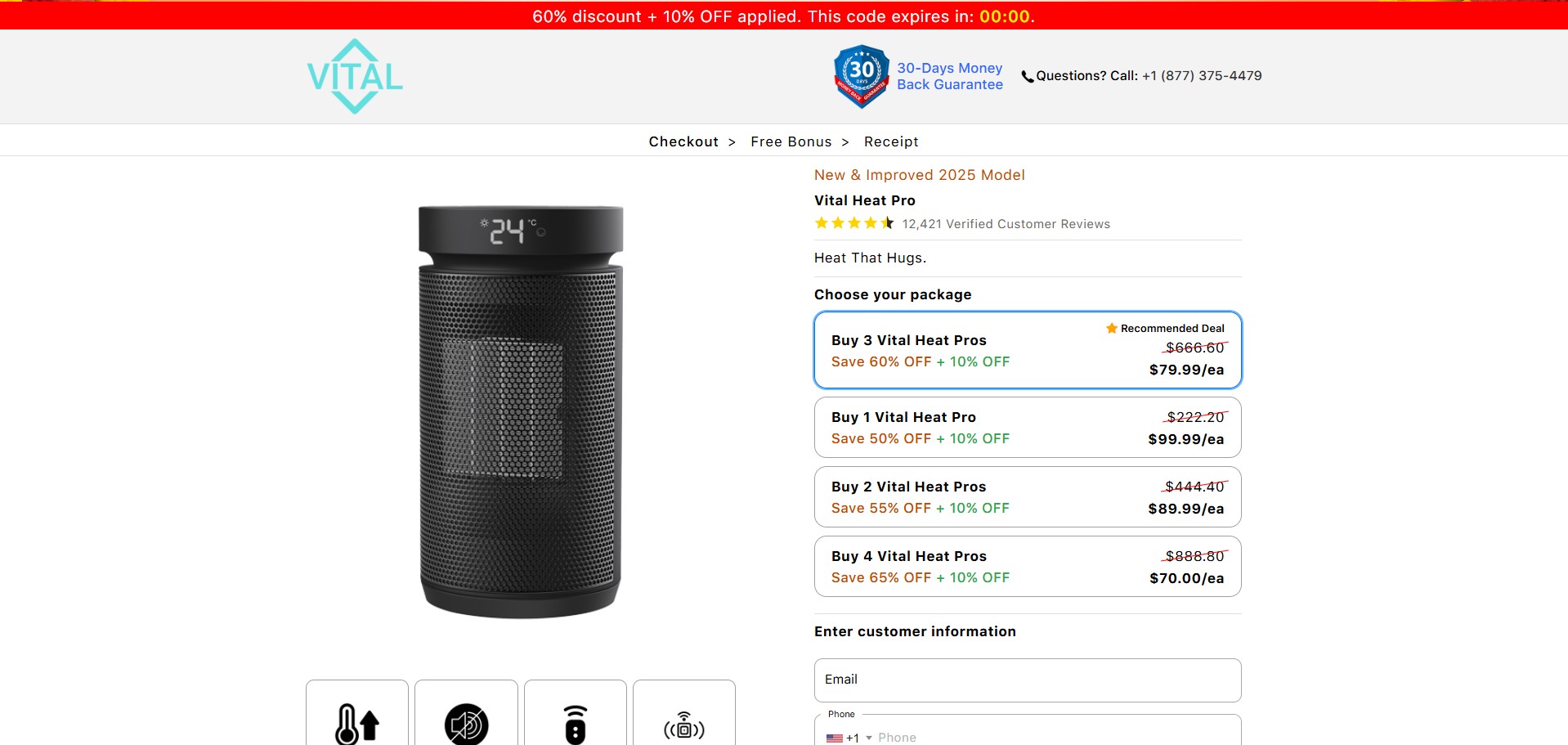
Task: Go to the Checkout step
Action: point(683,141)
